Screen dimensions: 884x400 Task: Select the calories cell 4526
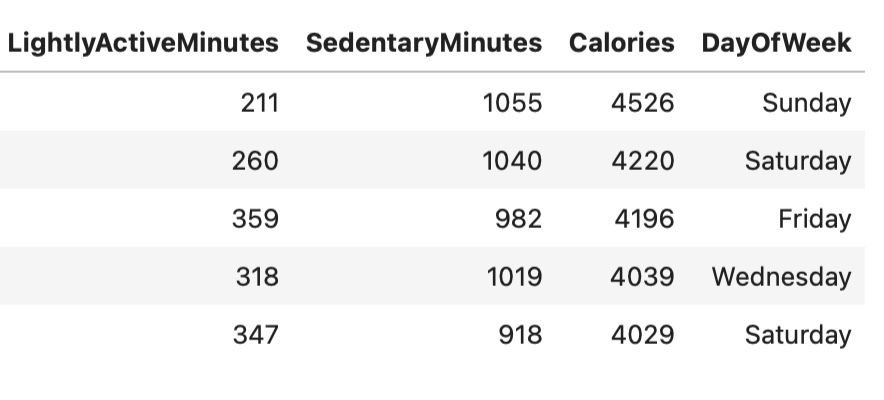tap(643, 103)
